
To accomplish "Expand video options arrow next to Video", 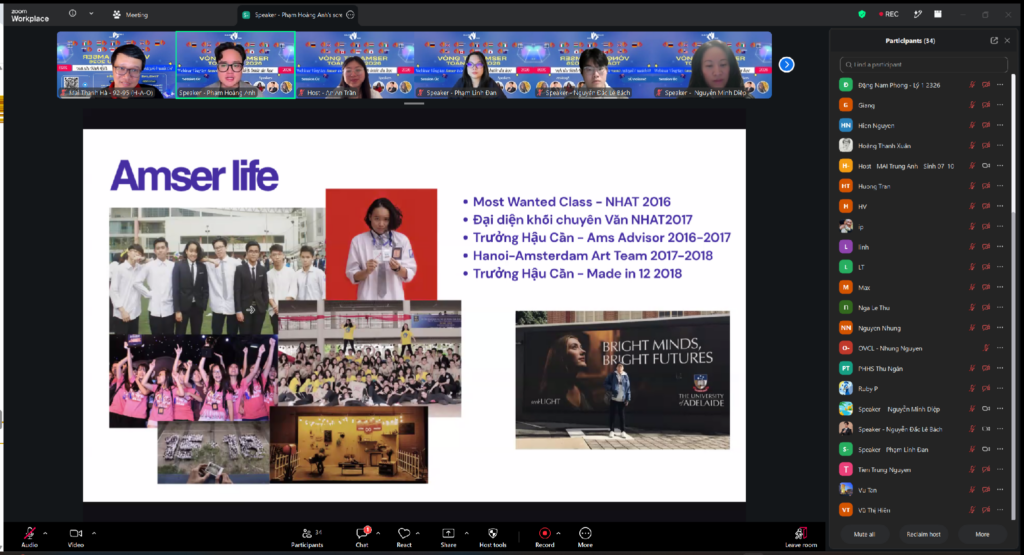I will coord(94,533).
